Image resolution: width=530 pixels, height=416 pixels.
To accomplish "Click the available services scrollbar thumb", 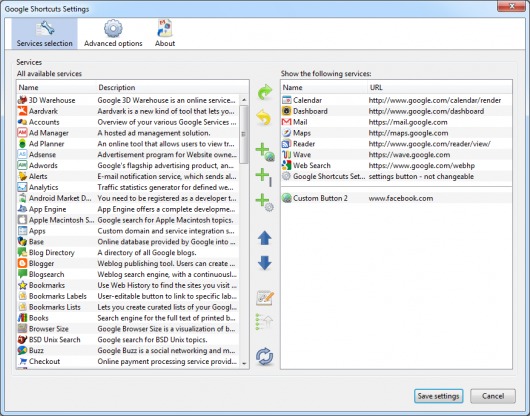I will click(x=244, y=134).
